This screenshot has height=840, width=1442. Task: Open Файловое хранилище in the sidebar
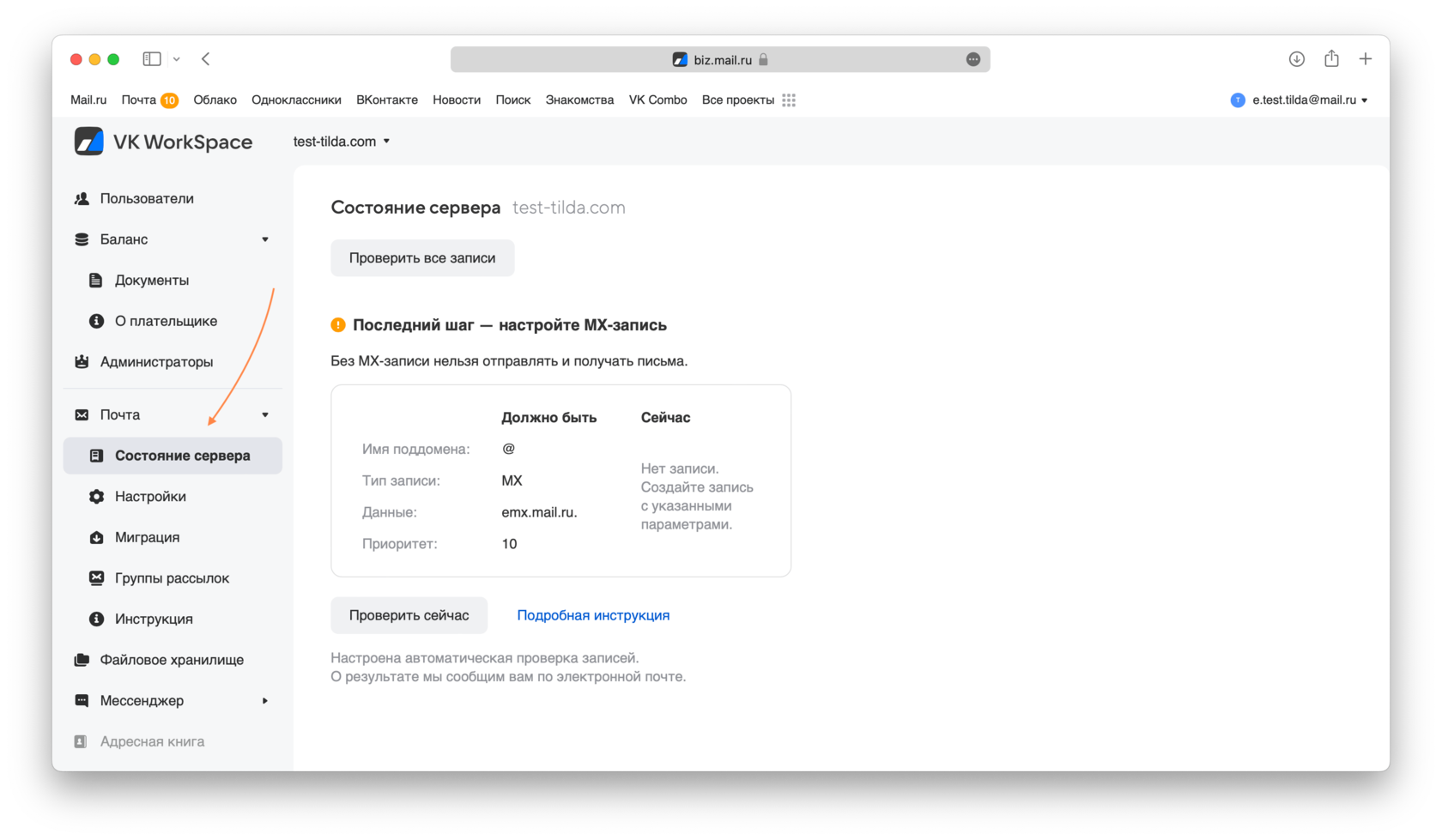172,660
